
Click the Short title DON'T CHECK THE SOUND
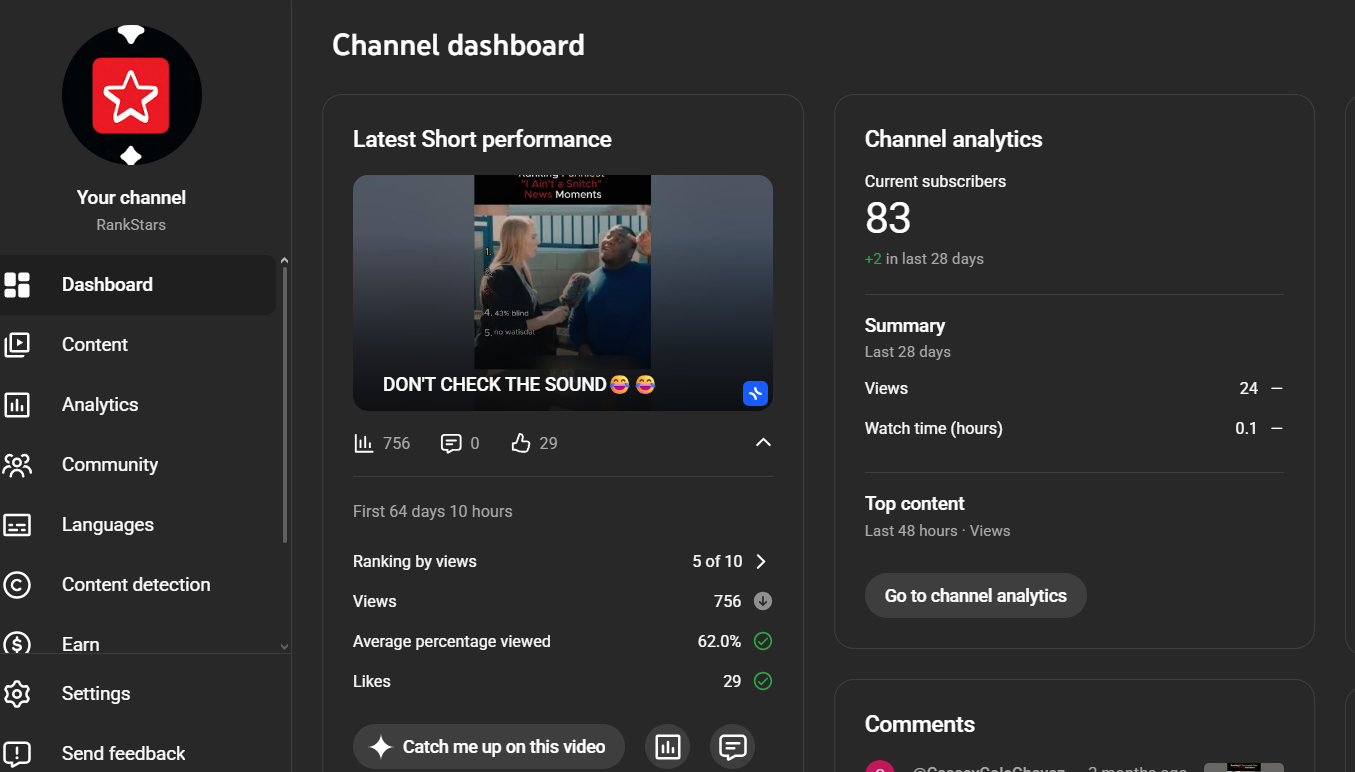pyautogui.click(x=519, y=384)
